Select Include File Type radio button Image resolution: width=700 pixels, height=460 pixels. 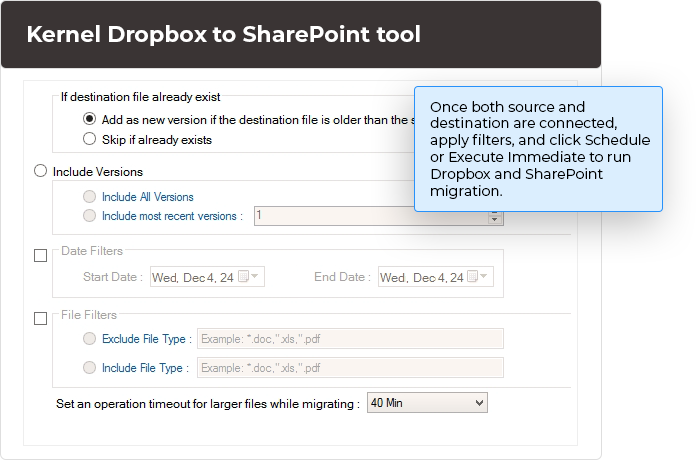tap(89, 368)
